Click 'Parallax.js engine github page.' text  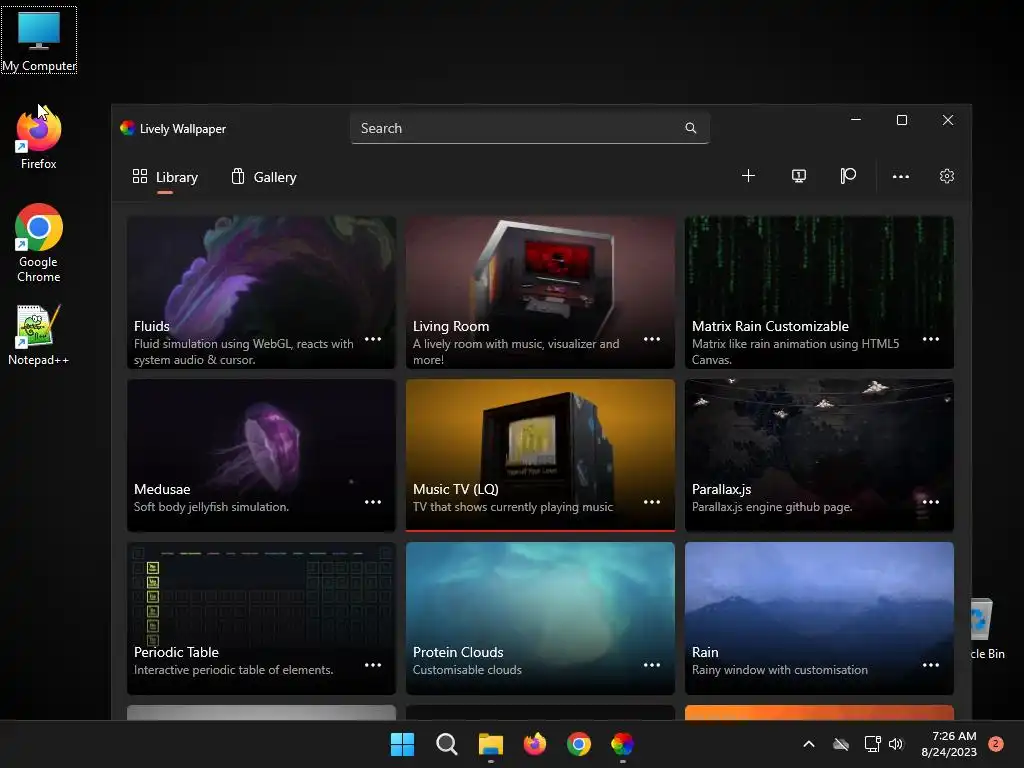772,507
